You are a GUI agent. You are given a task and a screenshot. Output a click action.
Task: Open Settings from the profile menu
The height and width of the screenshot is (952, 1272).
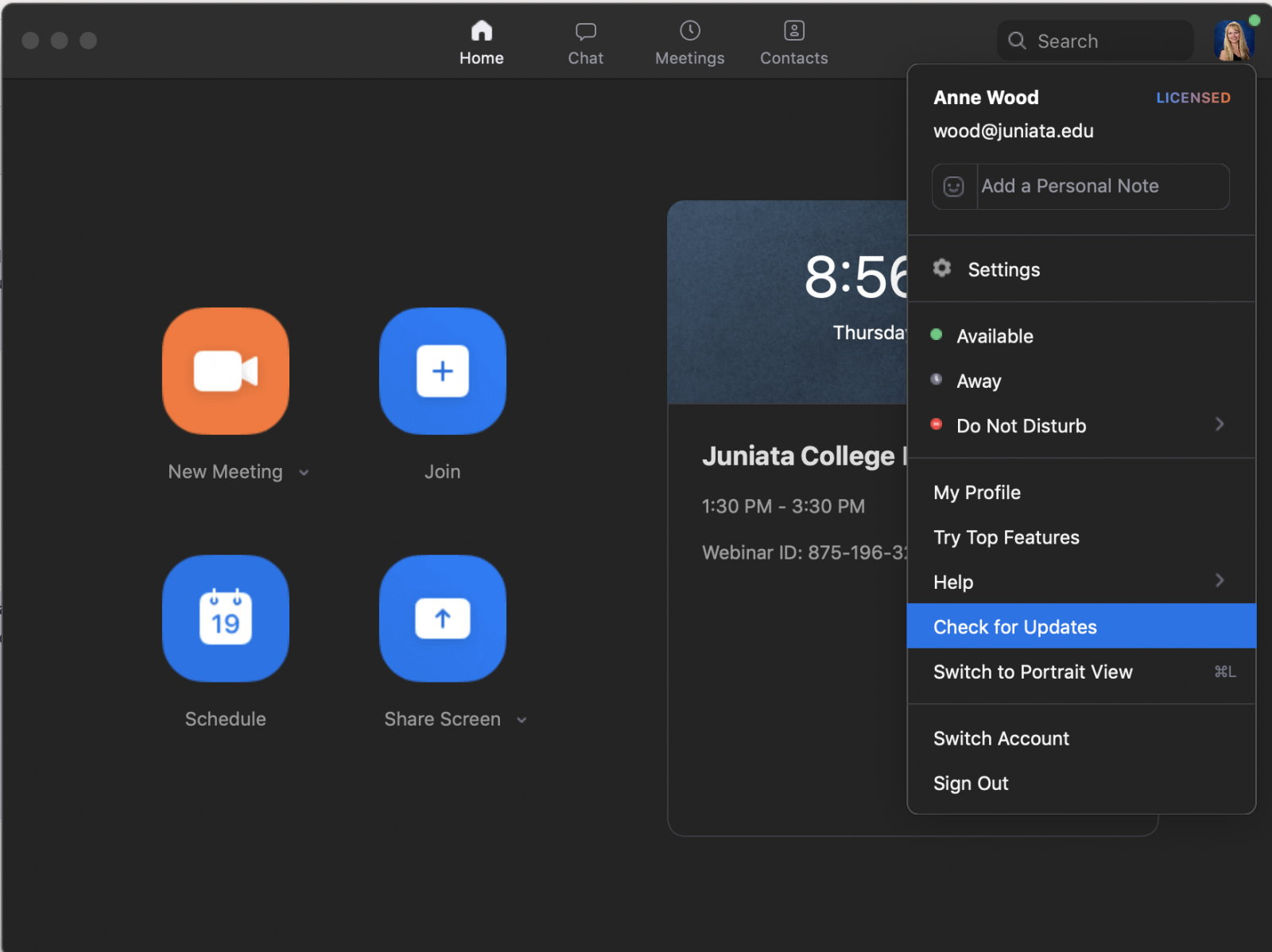click(1081, 269)
